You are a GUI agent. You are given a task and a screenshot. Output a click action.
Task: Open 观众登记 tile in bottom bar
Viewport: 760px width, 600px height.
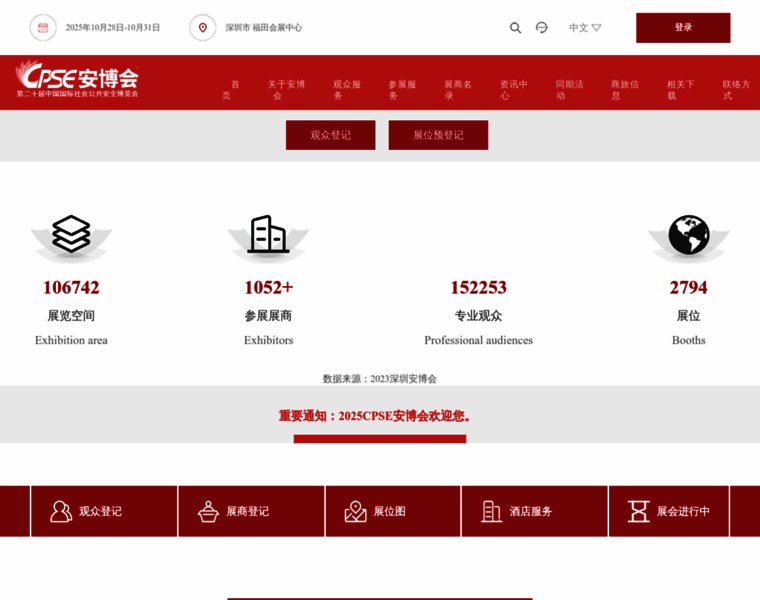(x=104, y=511)
